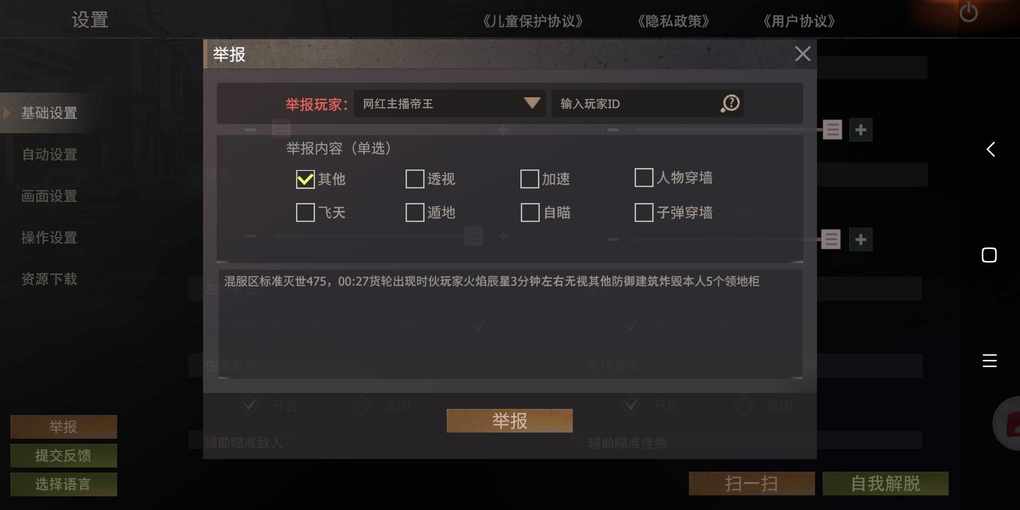The height and width of the screenshot is (510, 1020).
Task: Expand the reported player dropdown arrow
Action: [531, 103]
